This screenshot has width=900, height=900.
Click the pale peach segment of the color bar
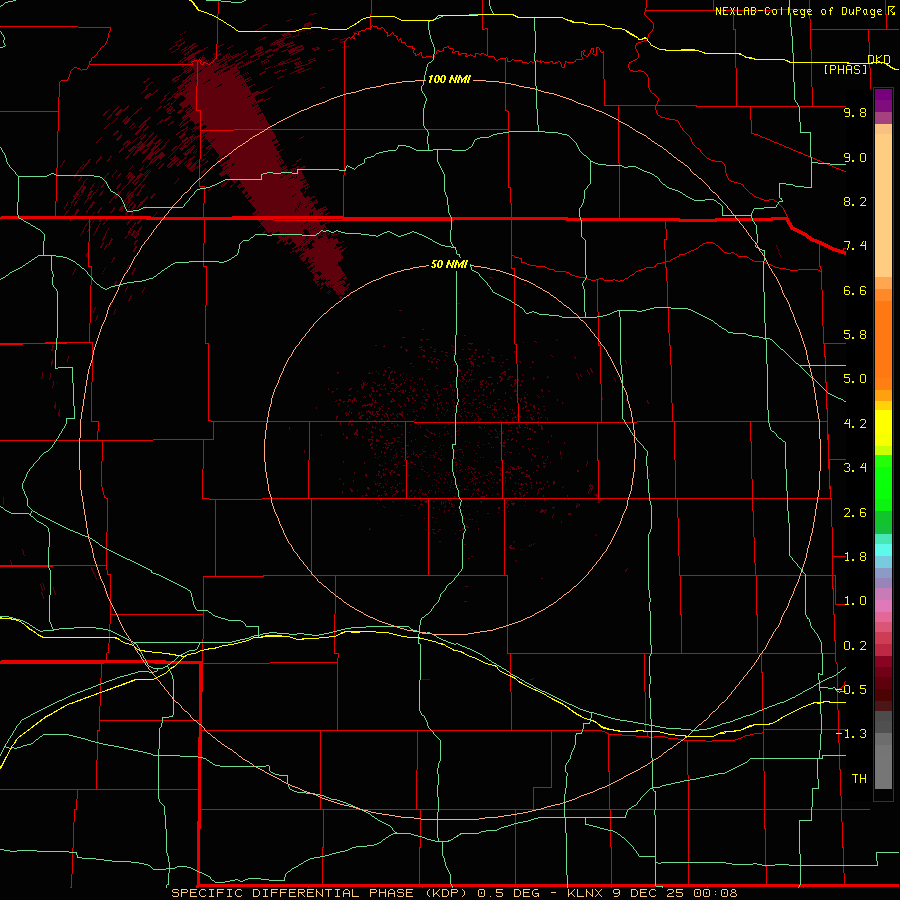click(883, 205)
